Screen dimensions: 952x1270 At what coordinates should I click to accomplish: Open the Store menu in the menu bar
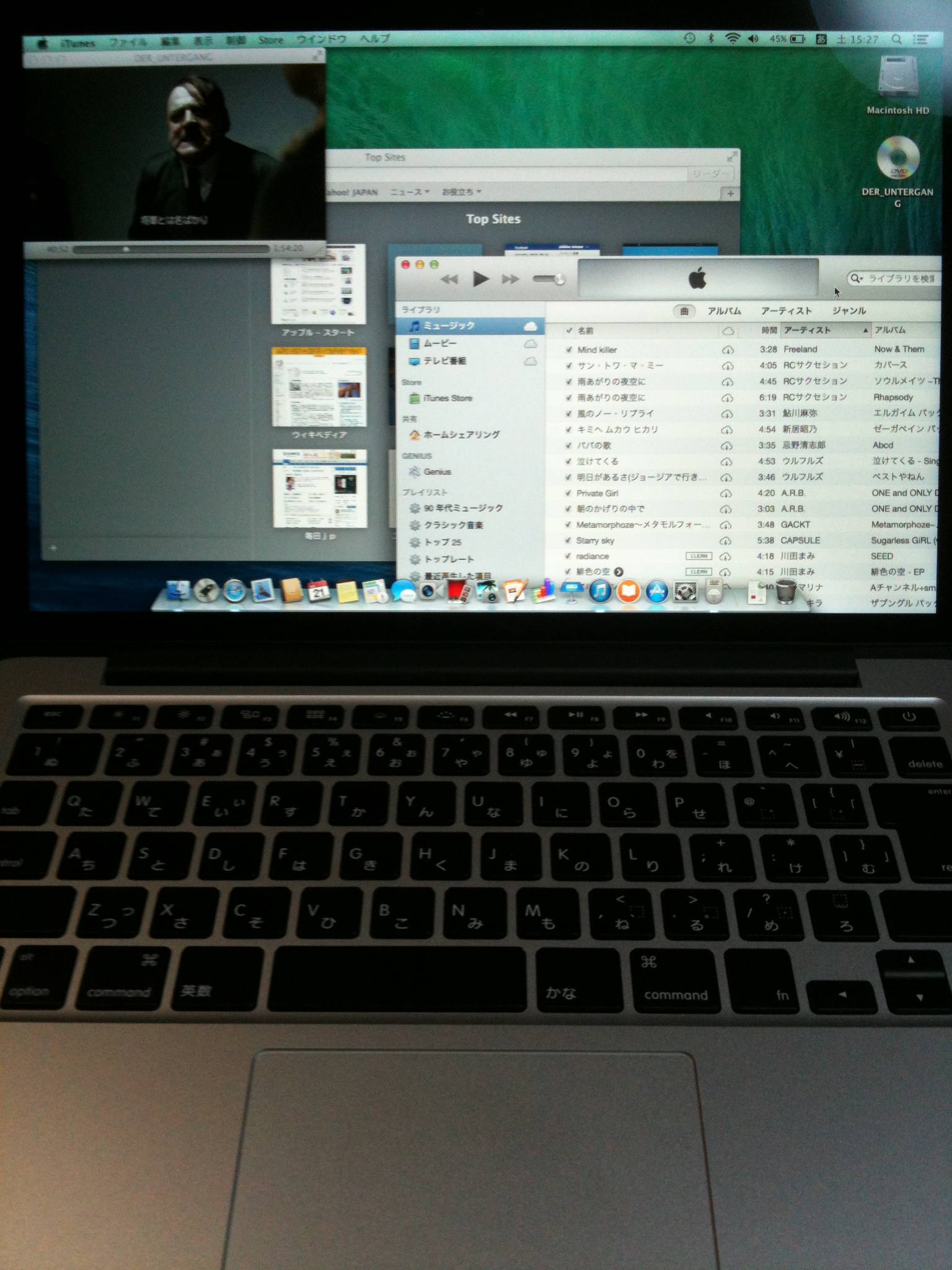click(271, 40)
